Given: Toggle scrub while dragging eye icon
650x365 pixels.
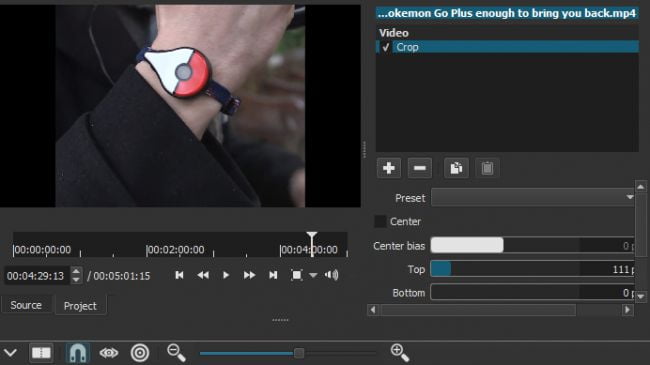Looking at the screenshot, I should pyautogui.click(x=109, y=353).
